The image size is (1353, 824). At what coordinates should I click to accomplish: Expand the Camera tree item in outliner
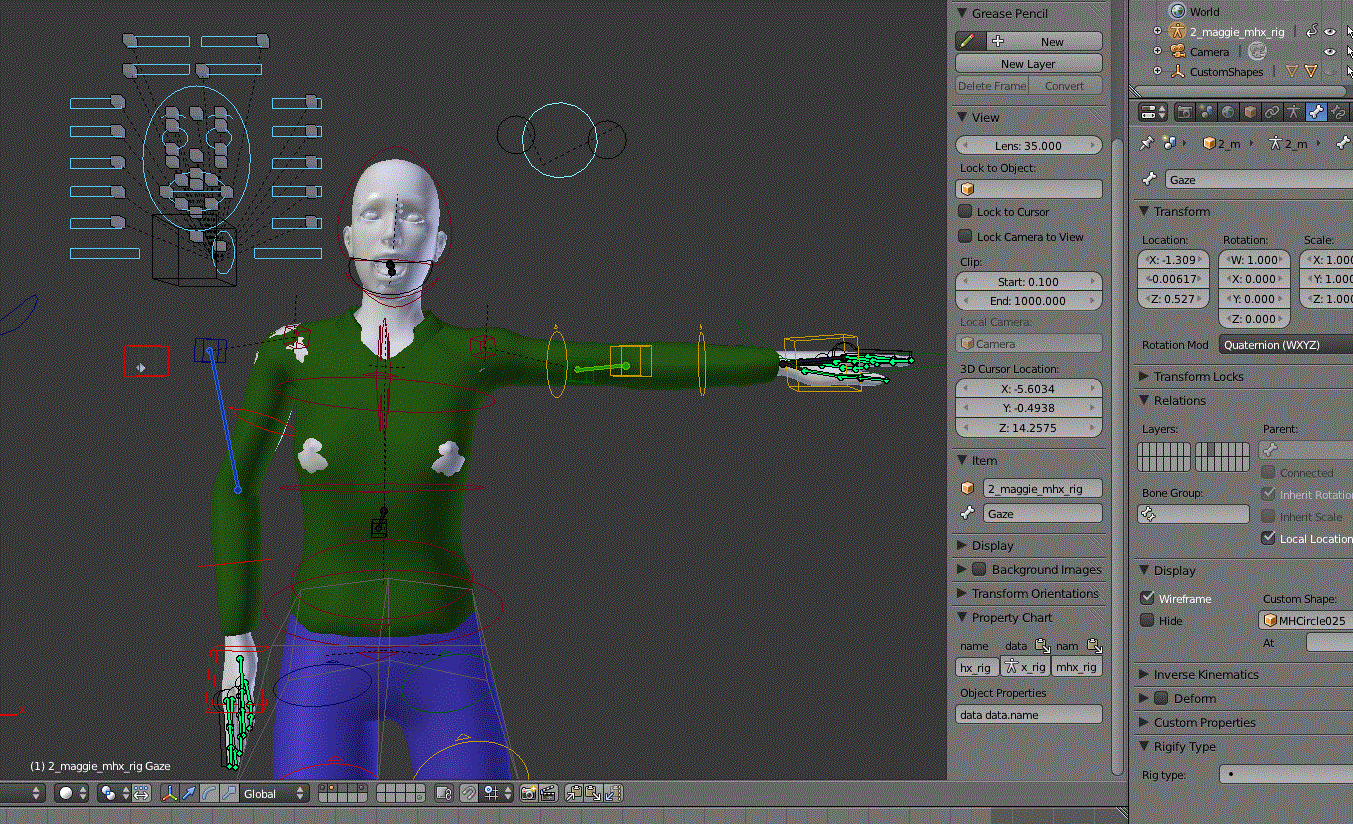tap(1158, 51)
